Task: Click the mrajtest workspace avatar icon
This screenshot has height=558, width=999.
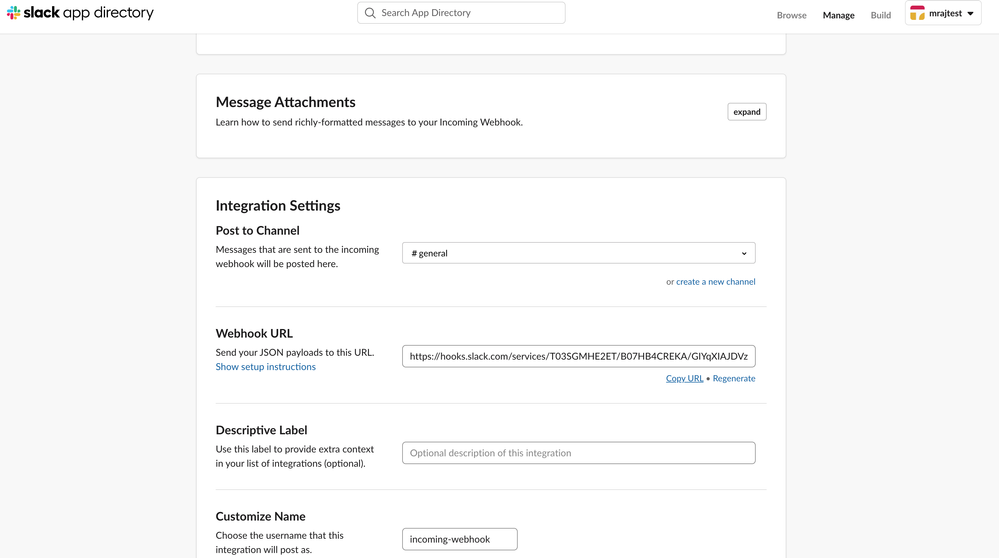Action: (917, 13)
